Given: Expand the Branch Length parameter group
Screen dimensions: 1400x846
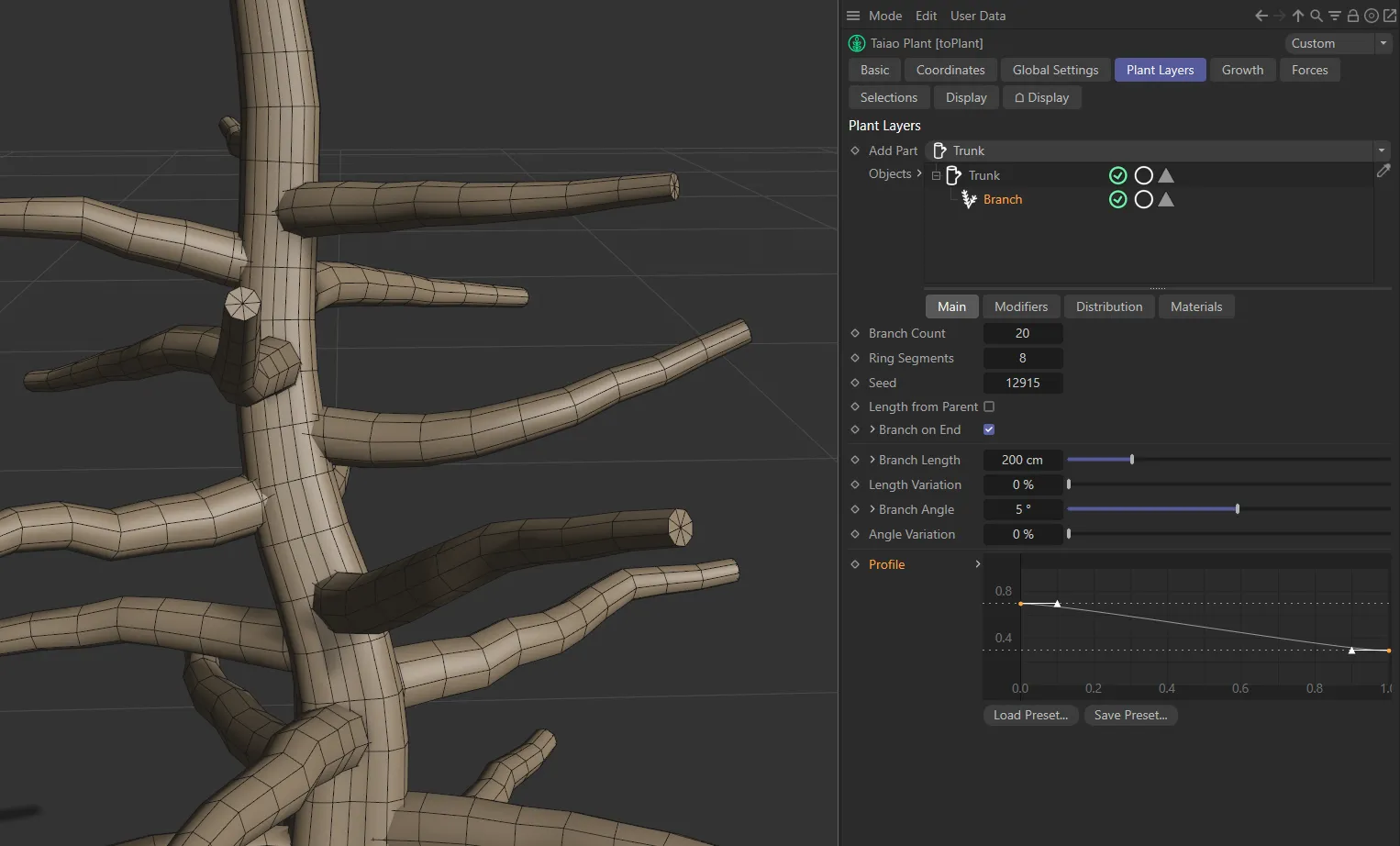Looking at the screenshot, I should pyautogui.click(x=872, y=460).
